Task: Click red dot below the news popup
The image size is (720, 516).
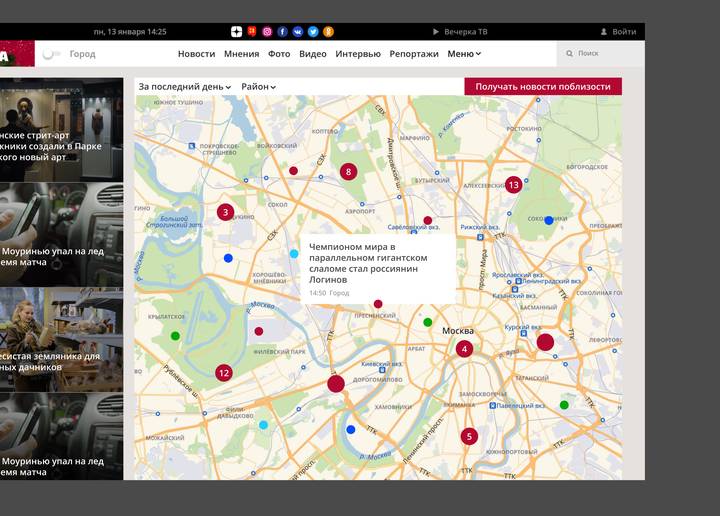Action: (378, 304)
